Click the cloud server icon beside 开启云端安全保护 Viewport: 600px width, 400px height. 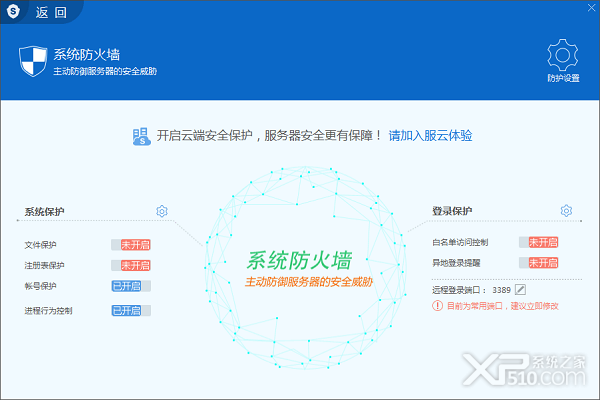point(141,136)
